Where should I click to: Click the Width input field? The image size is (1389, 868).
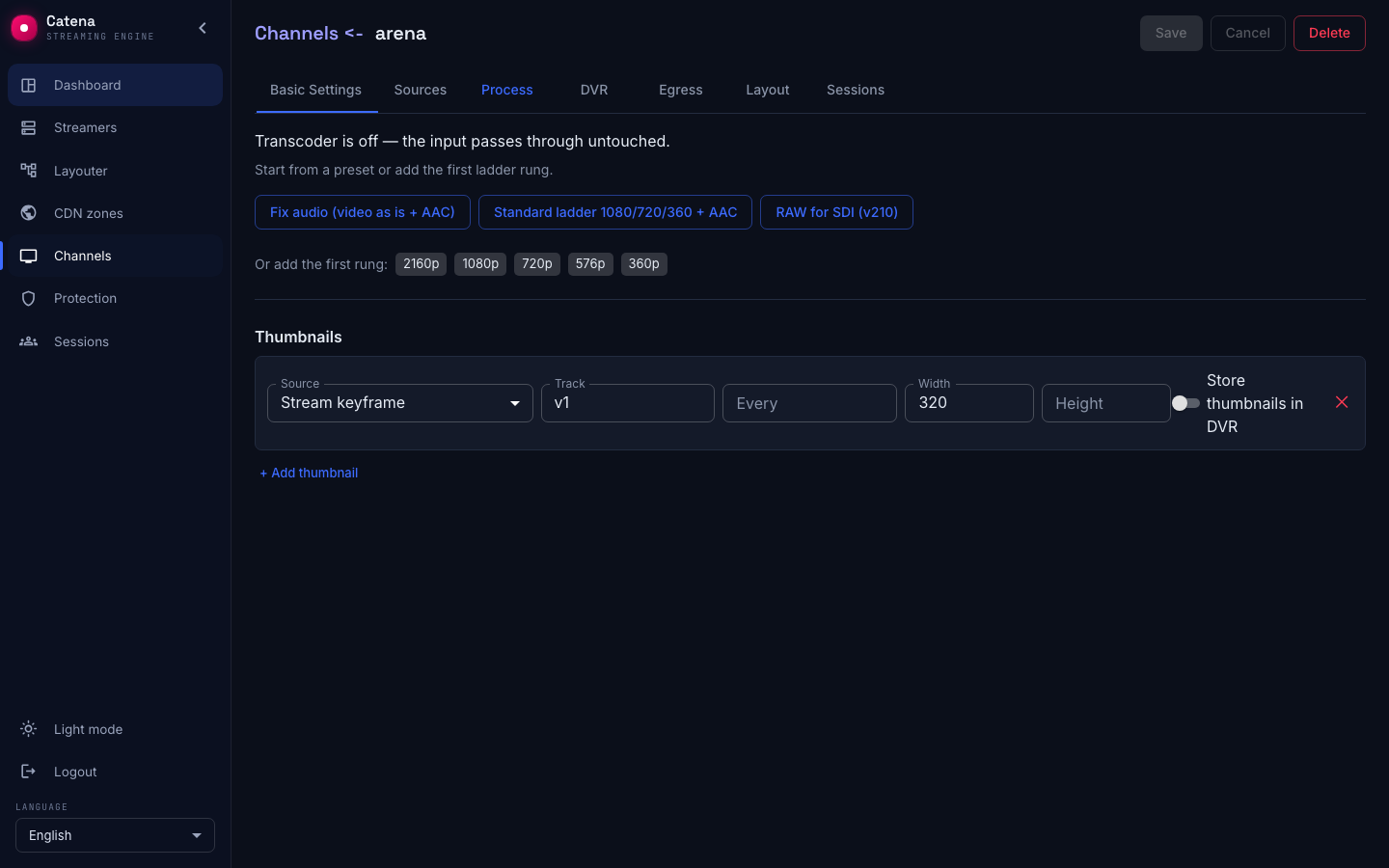[969, 403]
